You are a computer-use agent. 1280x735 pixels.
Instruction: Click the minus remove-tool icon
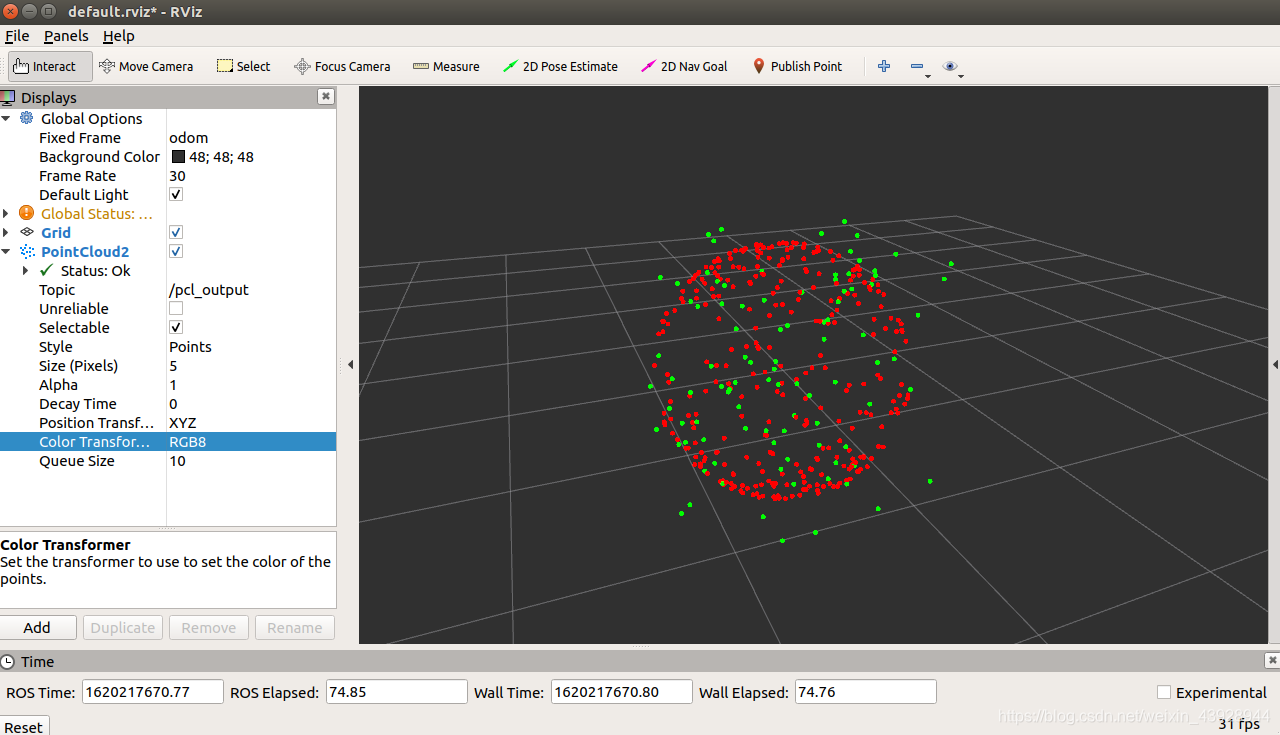[917, 66]
